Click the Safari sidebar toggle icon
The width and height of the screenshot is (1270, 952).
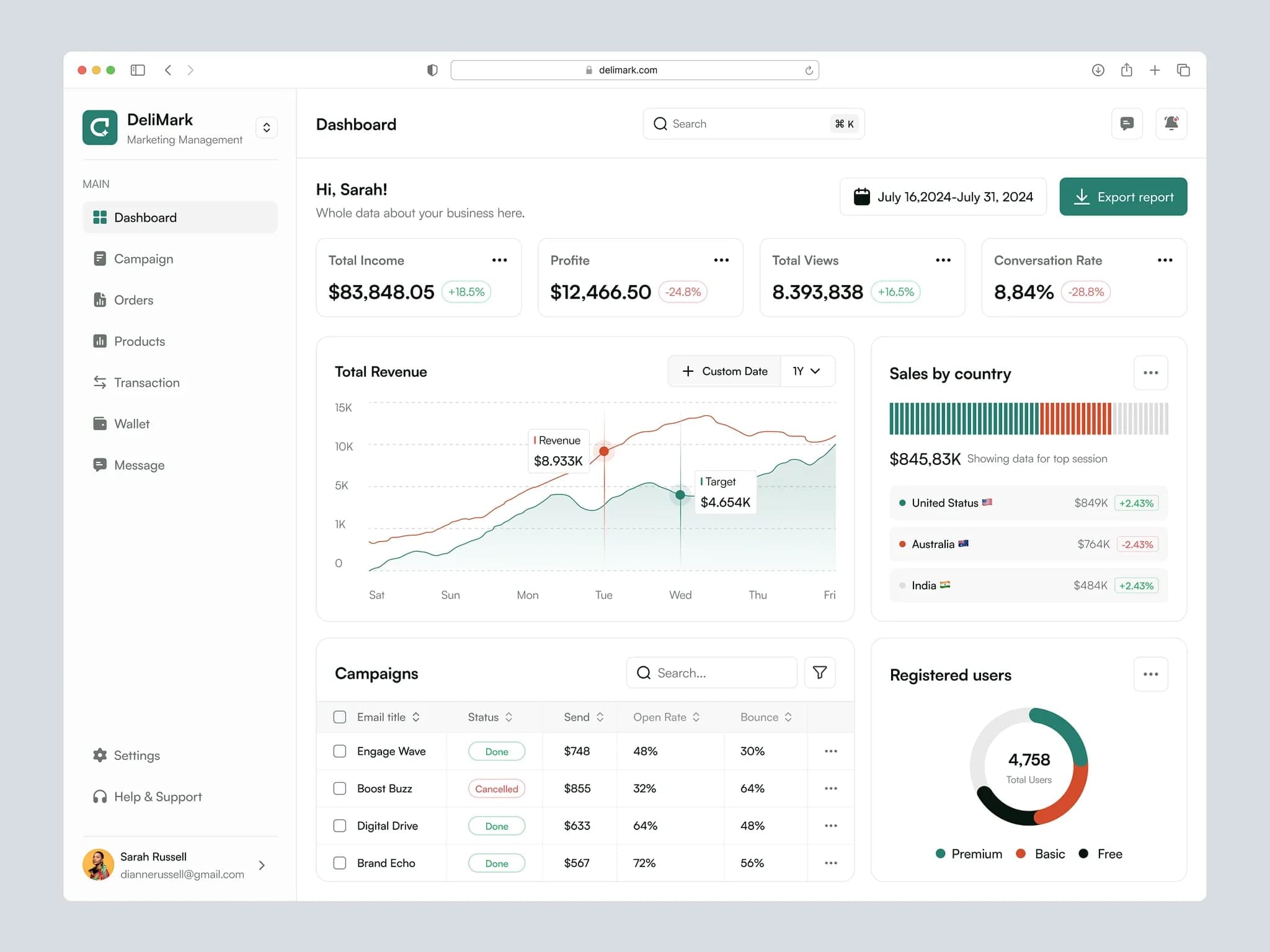[x=138, y=70]
